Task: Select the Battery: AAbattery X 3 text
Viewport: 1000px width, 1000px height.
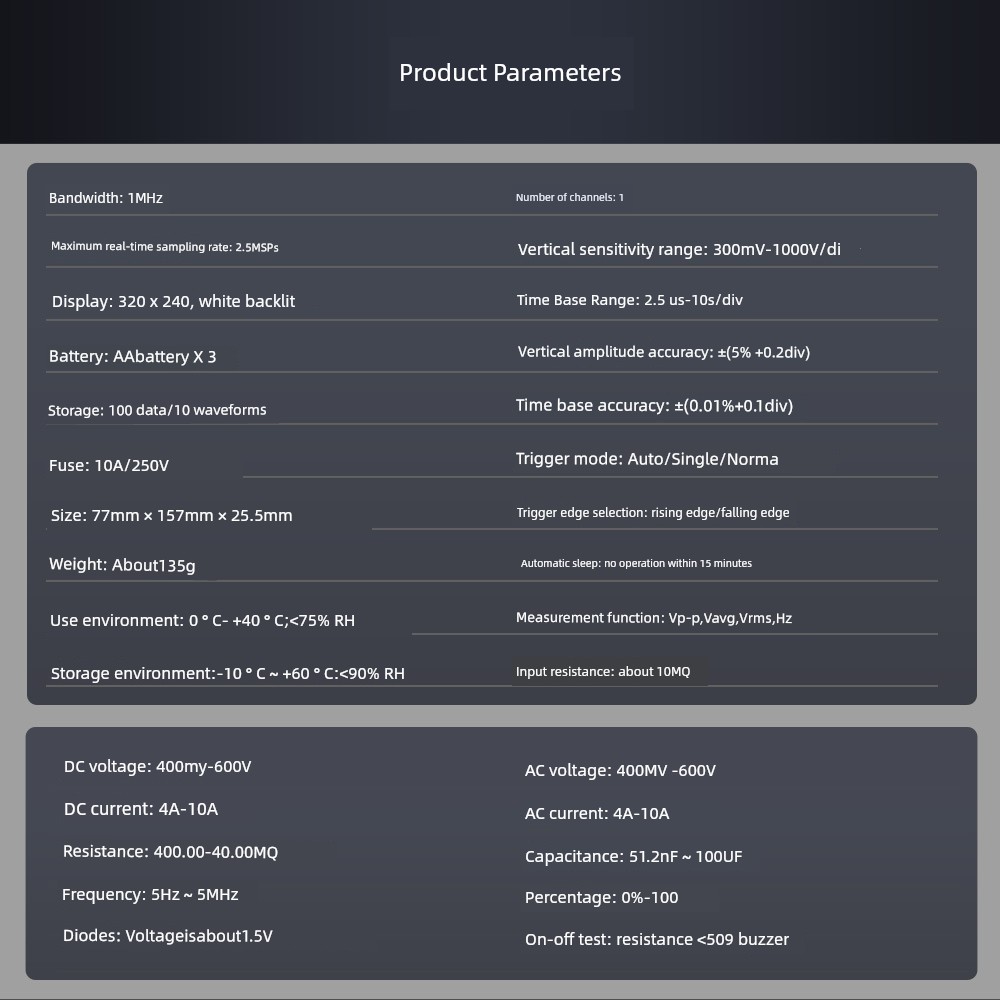Action: (133, 357)
